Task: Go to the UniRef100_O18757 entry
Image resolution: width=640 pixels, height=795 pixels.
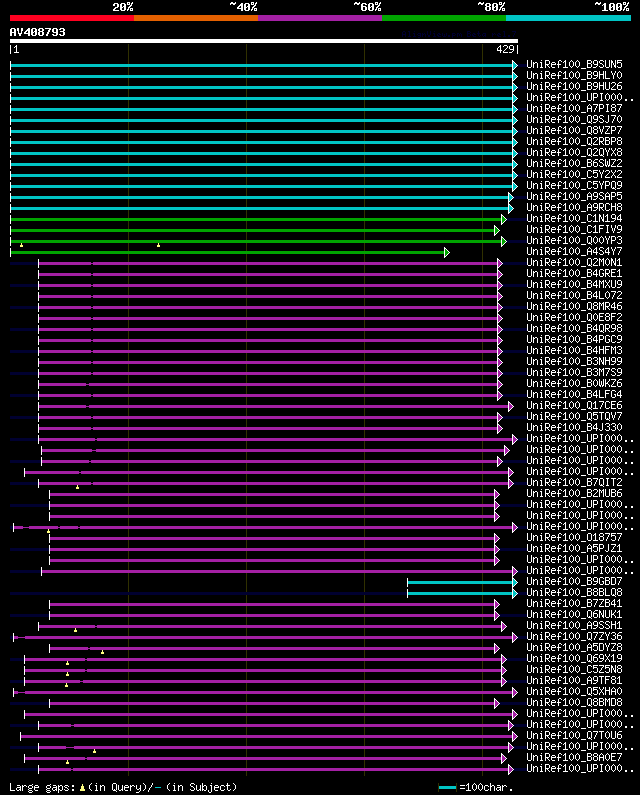Action: tap(574, 537)
